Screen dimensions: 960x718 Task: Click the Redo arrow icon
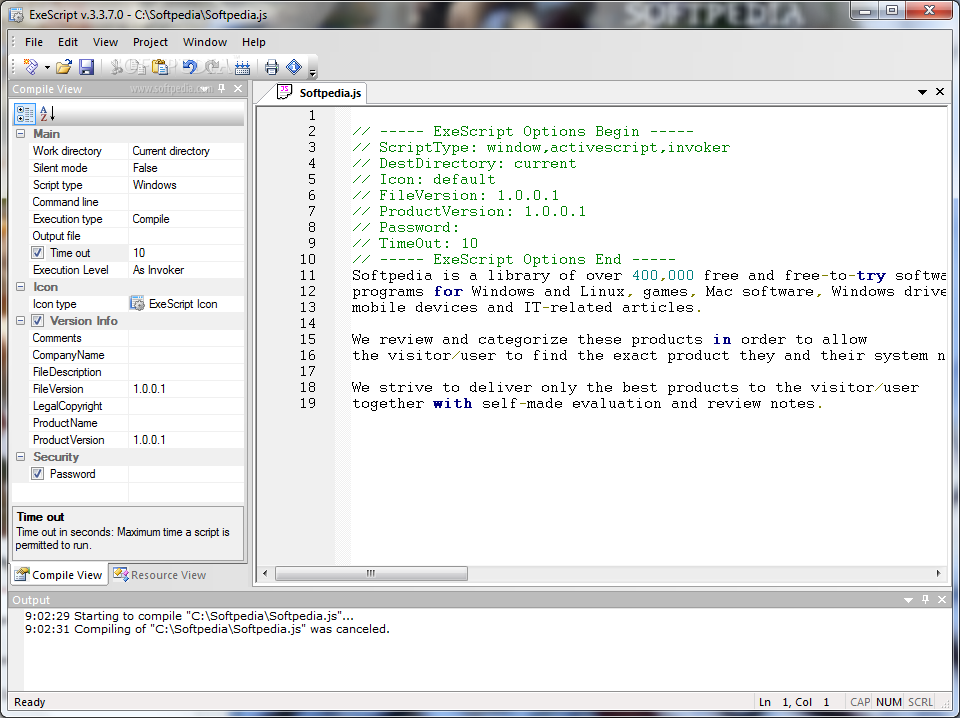(213, 67)
